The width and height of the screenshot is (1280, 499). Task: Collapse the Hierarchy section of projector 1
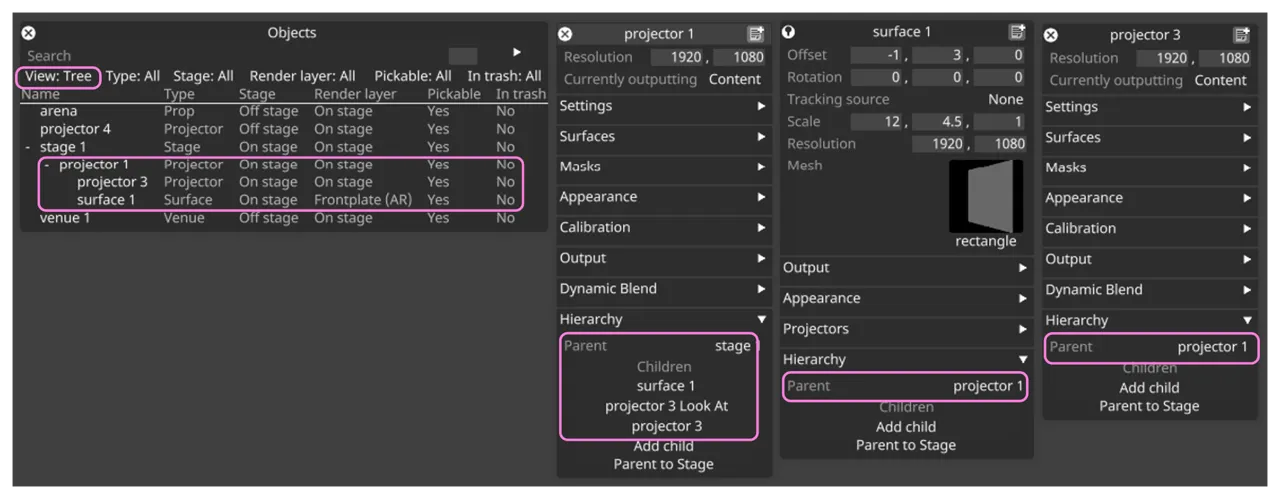(664, 319)
